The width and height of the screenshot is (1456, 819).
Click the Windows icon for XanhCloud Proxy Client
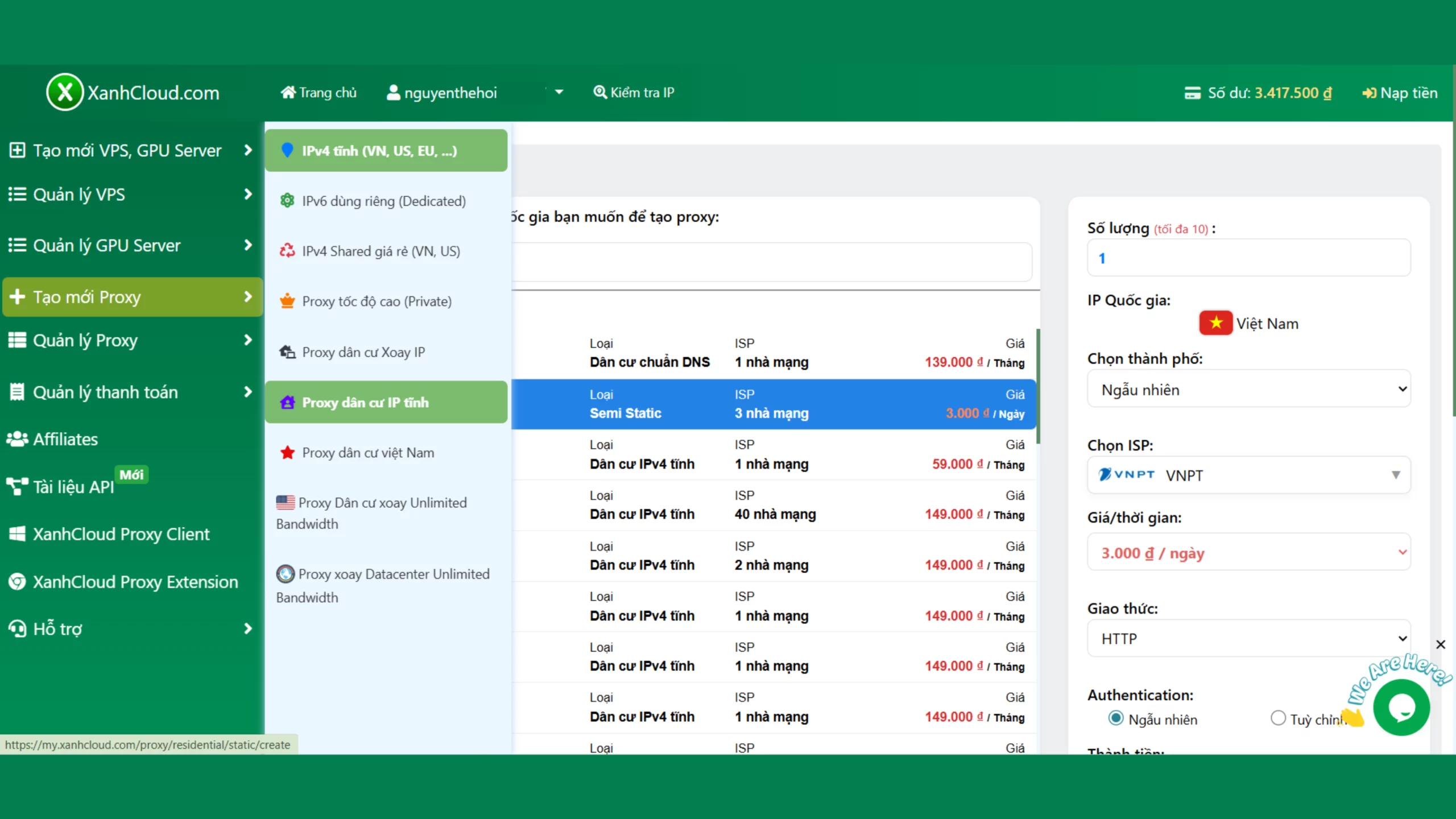pos(17,534)
